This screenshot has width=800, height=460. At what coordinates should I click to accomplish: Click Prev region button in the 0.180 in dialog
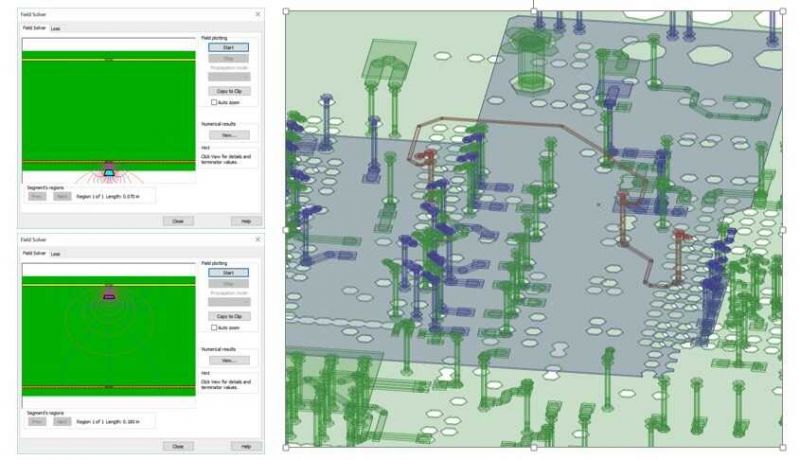[x=37, y=422]
